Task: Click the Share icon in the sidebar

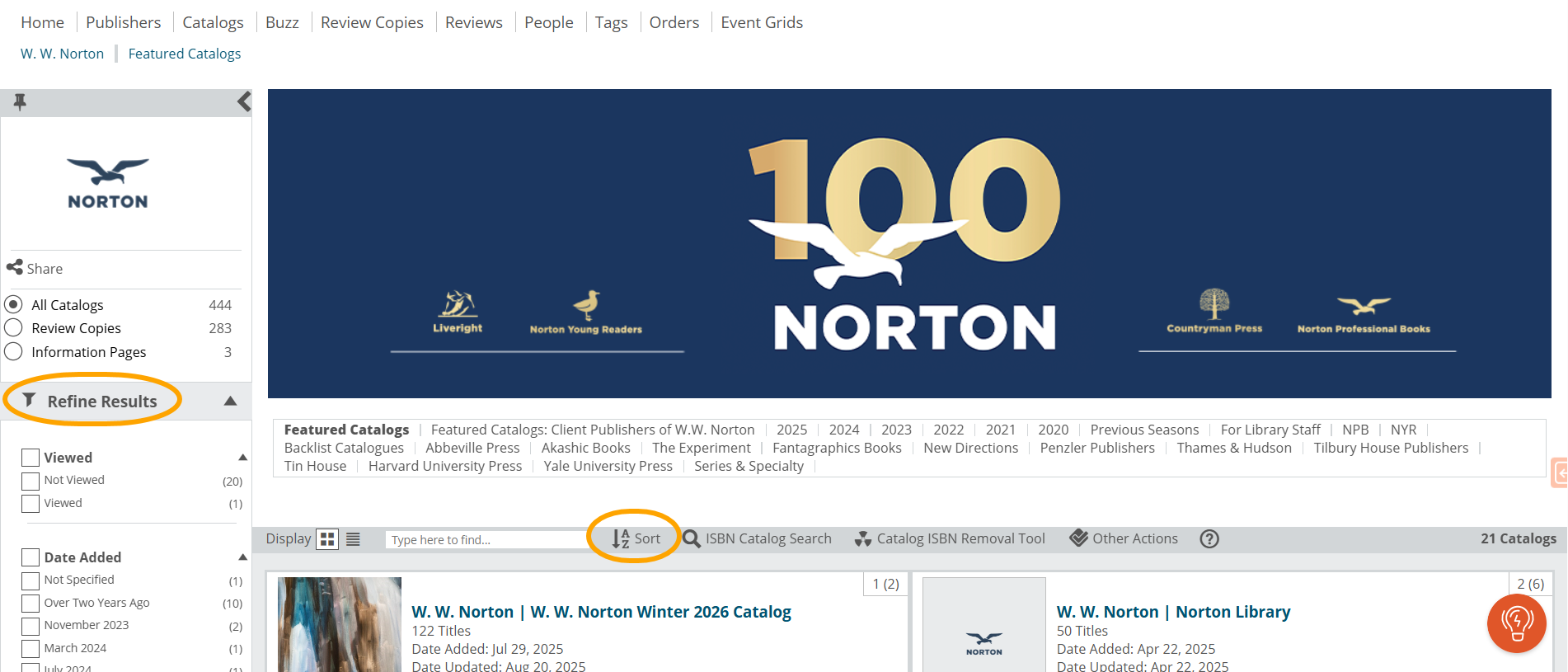Action: pyautogui.click(x=15, y=267)
